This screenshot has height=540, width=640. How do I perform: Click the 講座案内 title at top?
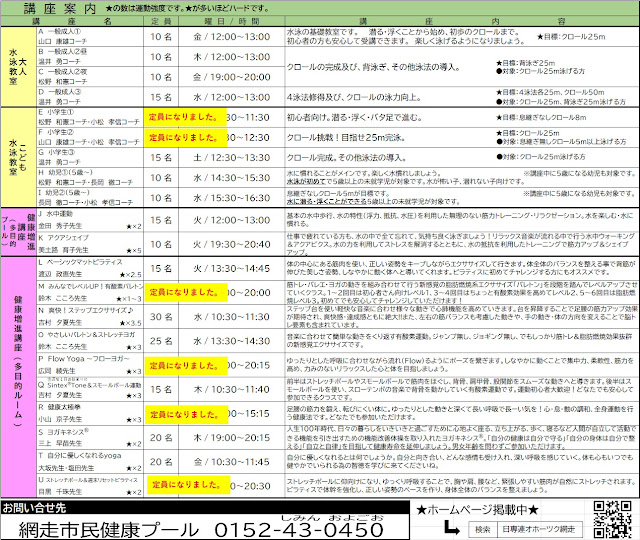[x=60, y=9]
